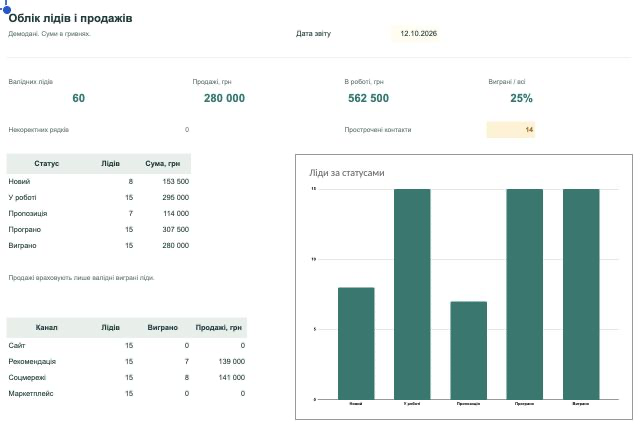Select the win rate value 25%
Viewport: 640px width, 430px height.
coord(522,98)
